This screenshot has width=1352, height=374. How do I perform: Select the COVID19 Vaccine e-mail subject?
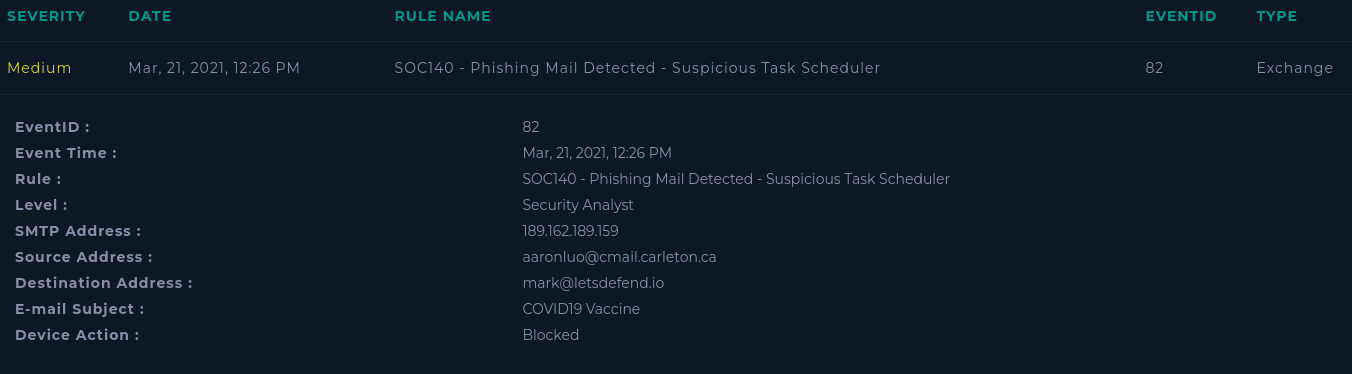(x=581, y=309)
